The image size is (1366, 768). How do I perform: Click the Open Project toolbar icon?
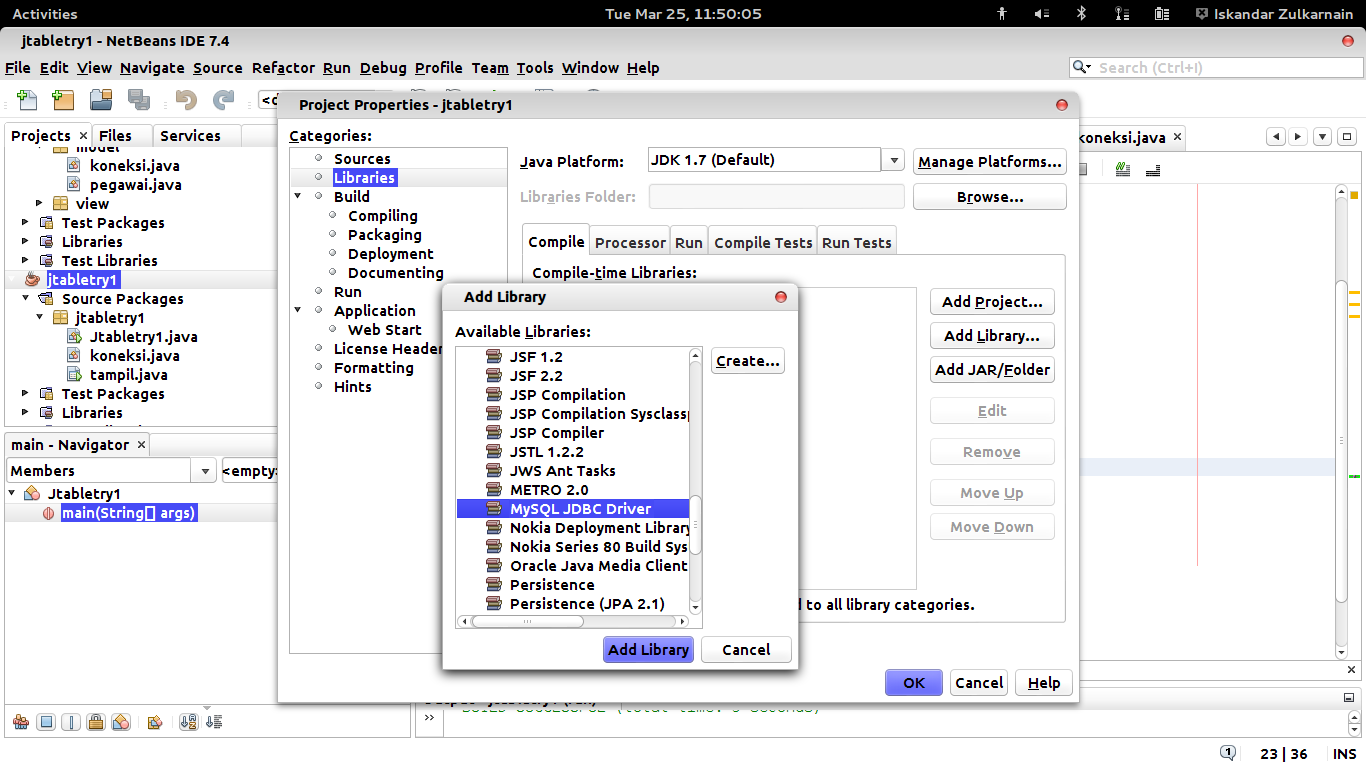pos(100,100)
